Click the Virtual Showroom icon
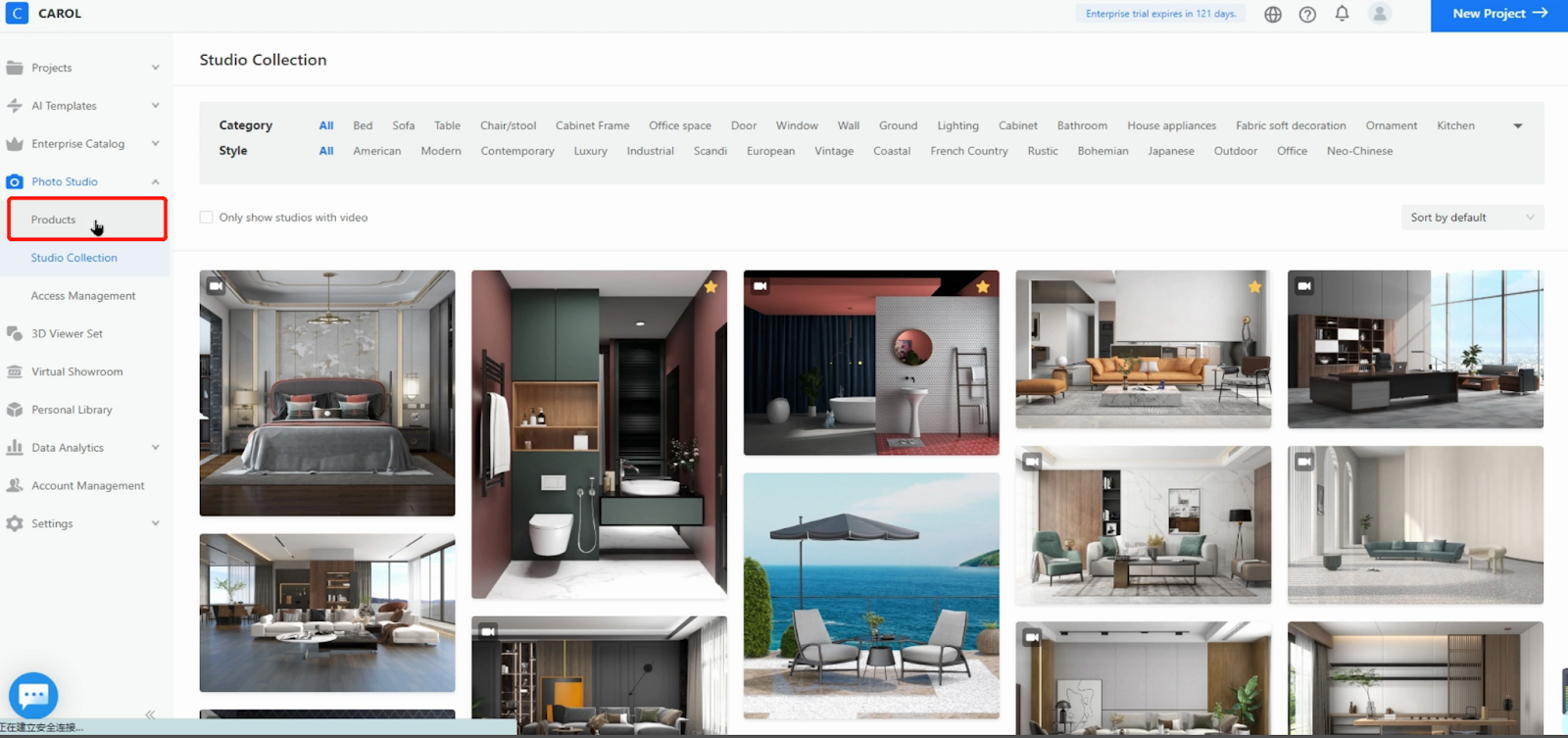Viewport: 1568px width, 738px height. coord(15,372)
